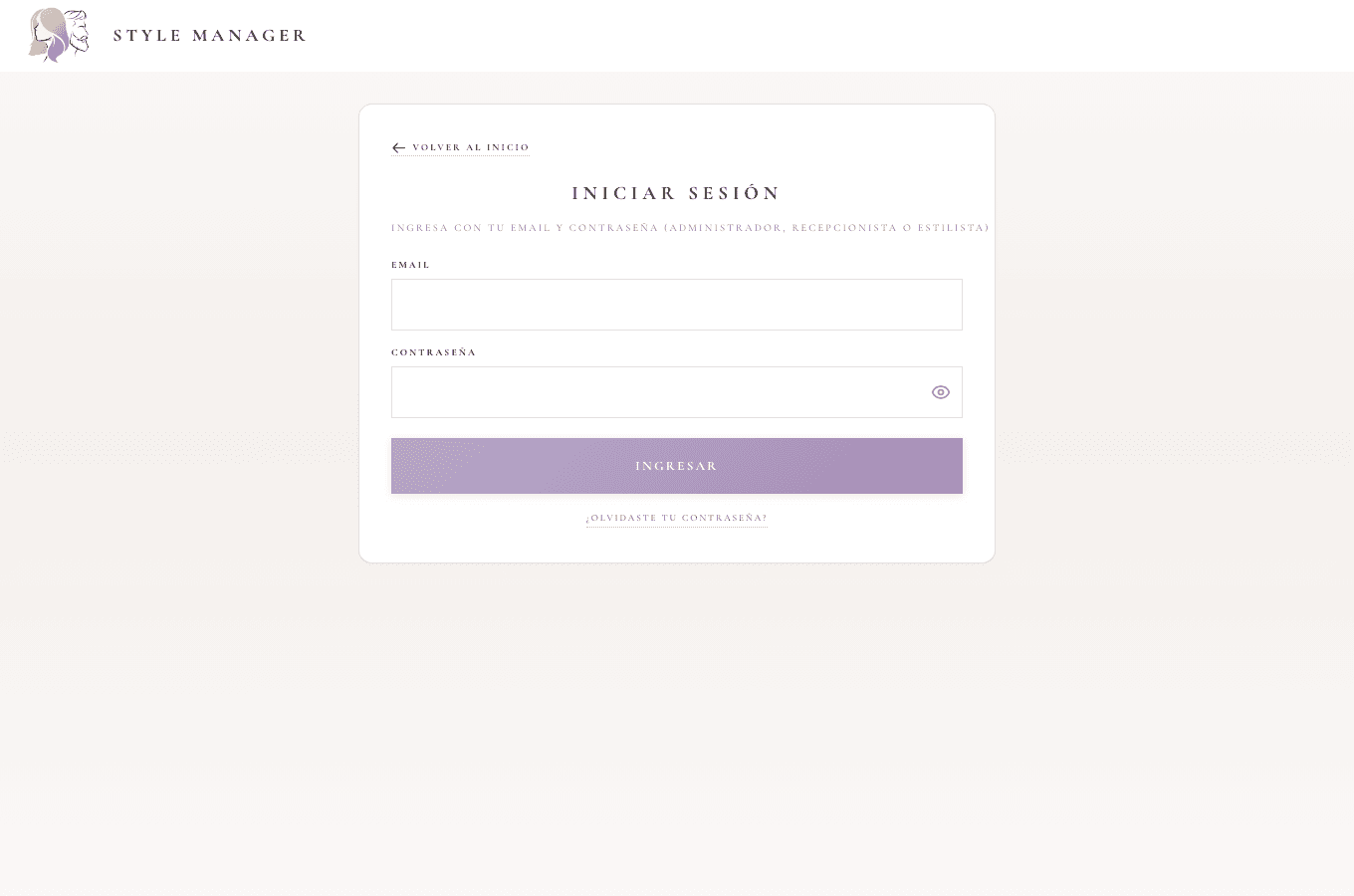
Task: Click the blank page background below the card
Action: pyautogui.click(x=677, y=737)
